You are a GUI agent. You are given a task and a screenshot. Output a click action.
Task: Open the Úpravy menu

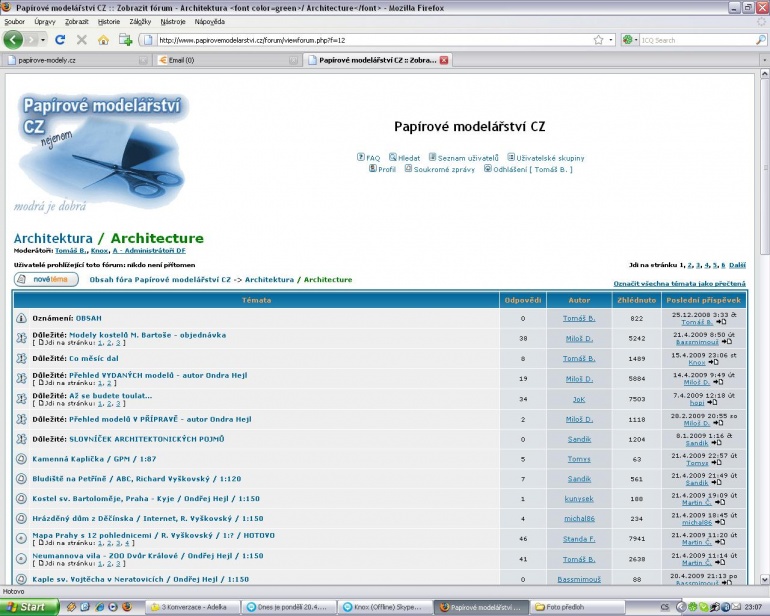(45, 22)
